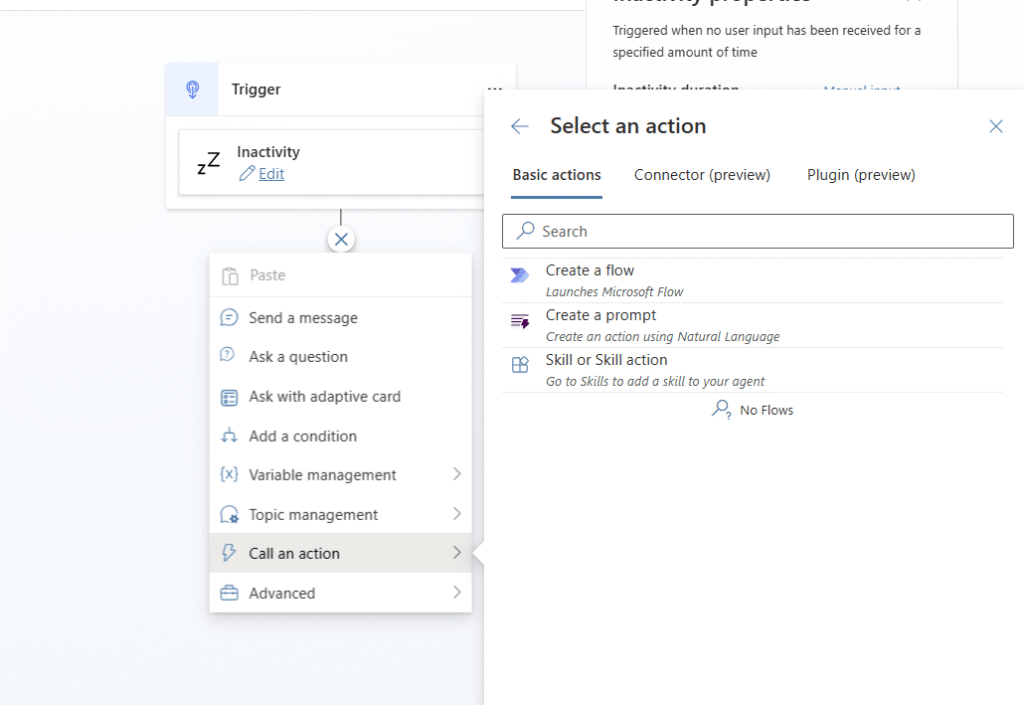
Task: Click 'Triggered when no user input' description
Action: 767,41
